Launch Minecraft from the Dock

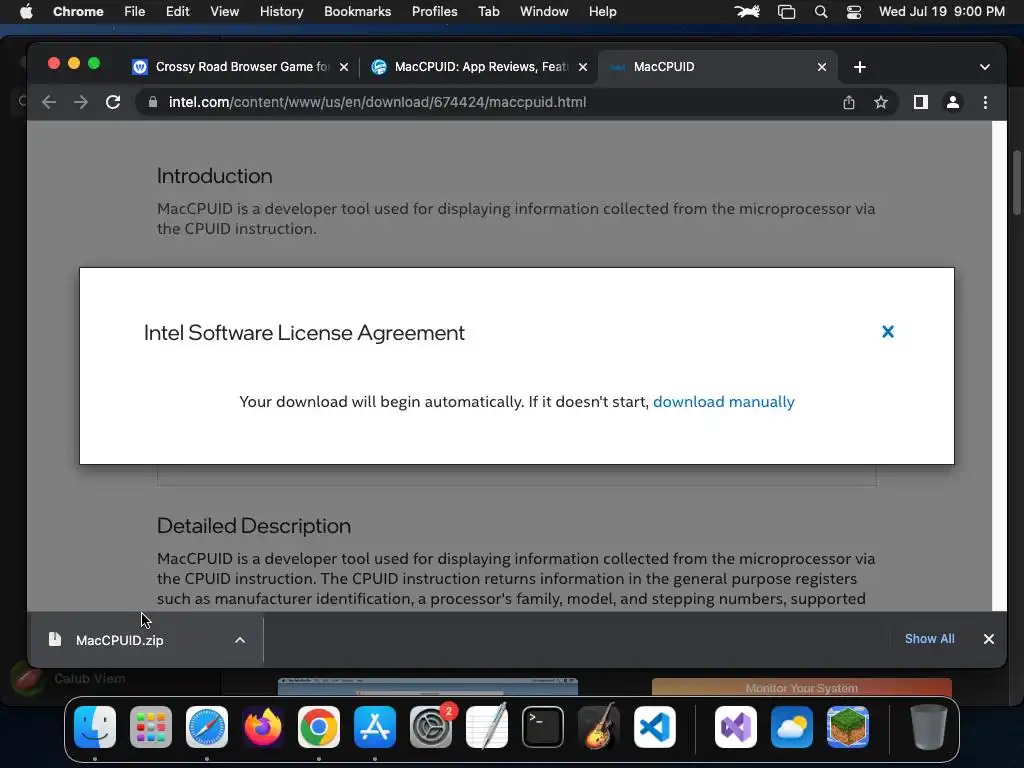(848, 728)
